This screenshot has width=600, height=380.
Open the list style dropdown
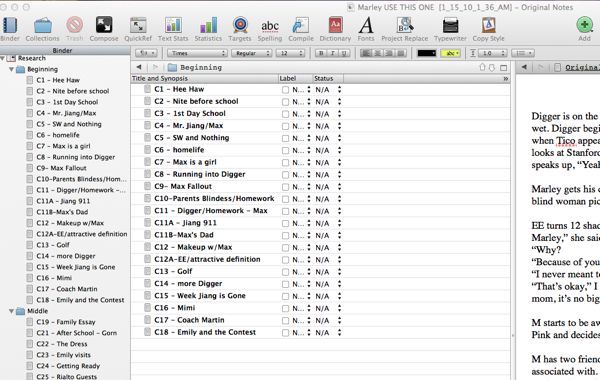pyautogui.click(x=523, y=53)
